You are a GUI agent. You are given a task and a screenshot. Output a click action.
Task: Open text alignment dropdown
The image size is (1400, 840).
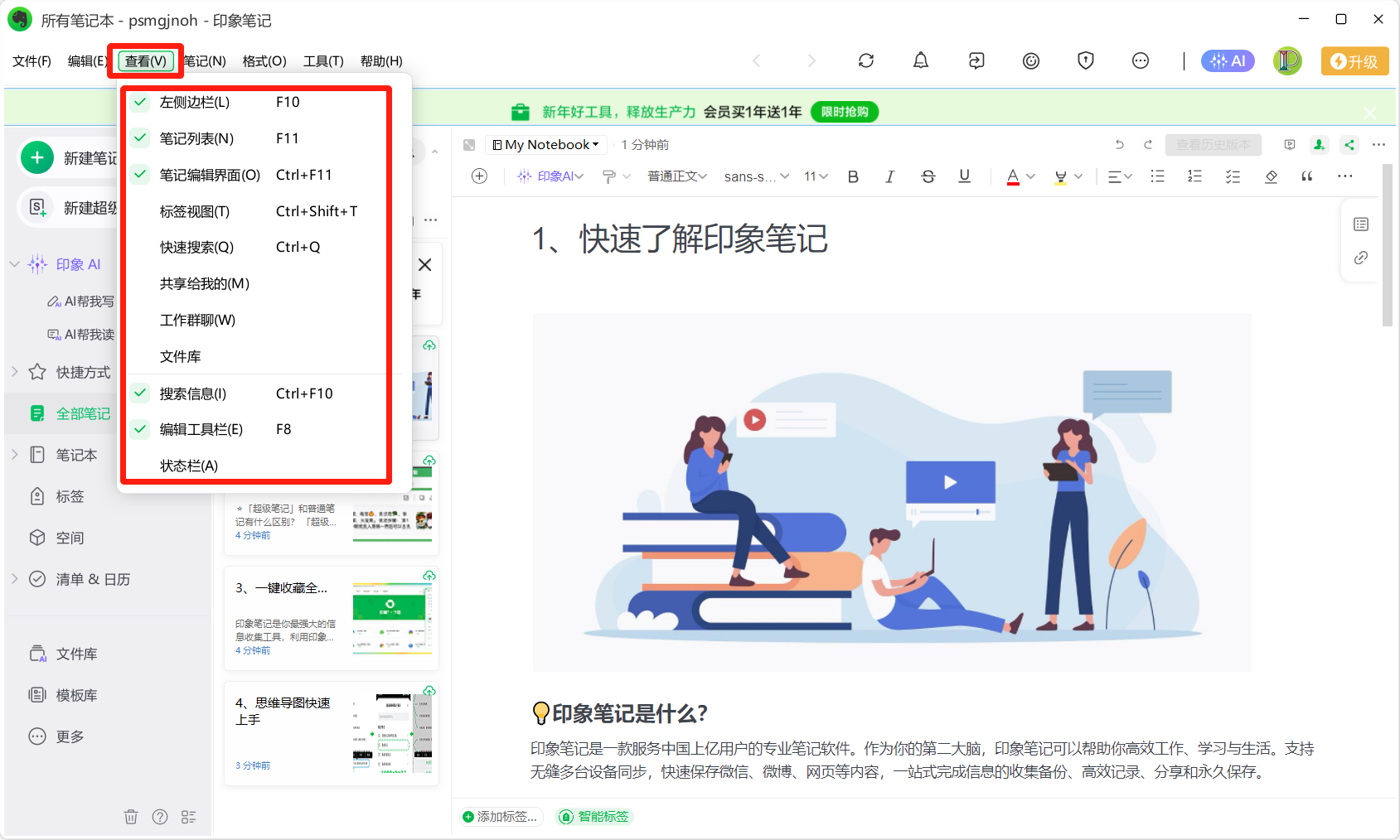click(1120, 176)
